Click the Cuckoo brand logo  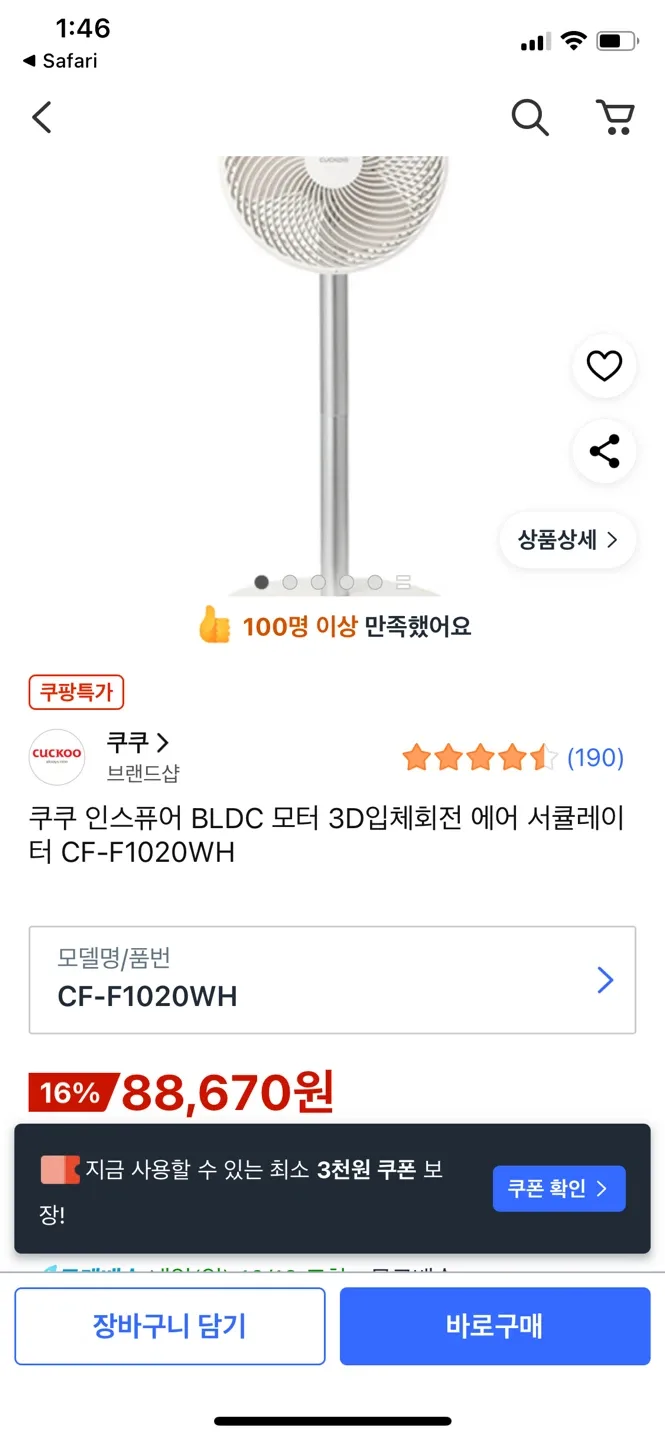57,757
